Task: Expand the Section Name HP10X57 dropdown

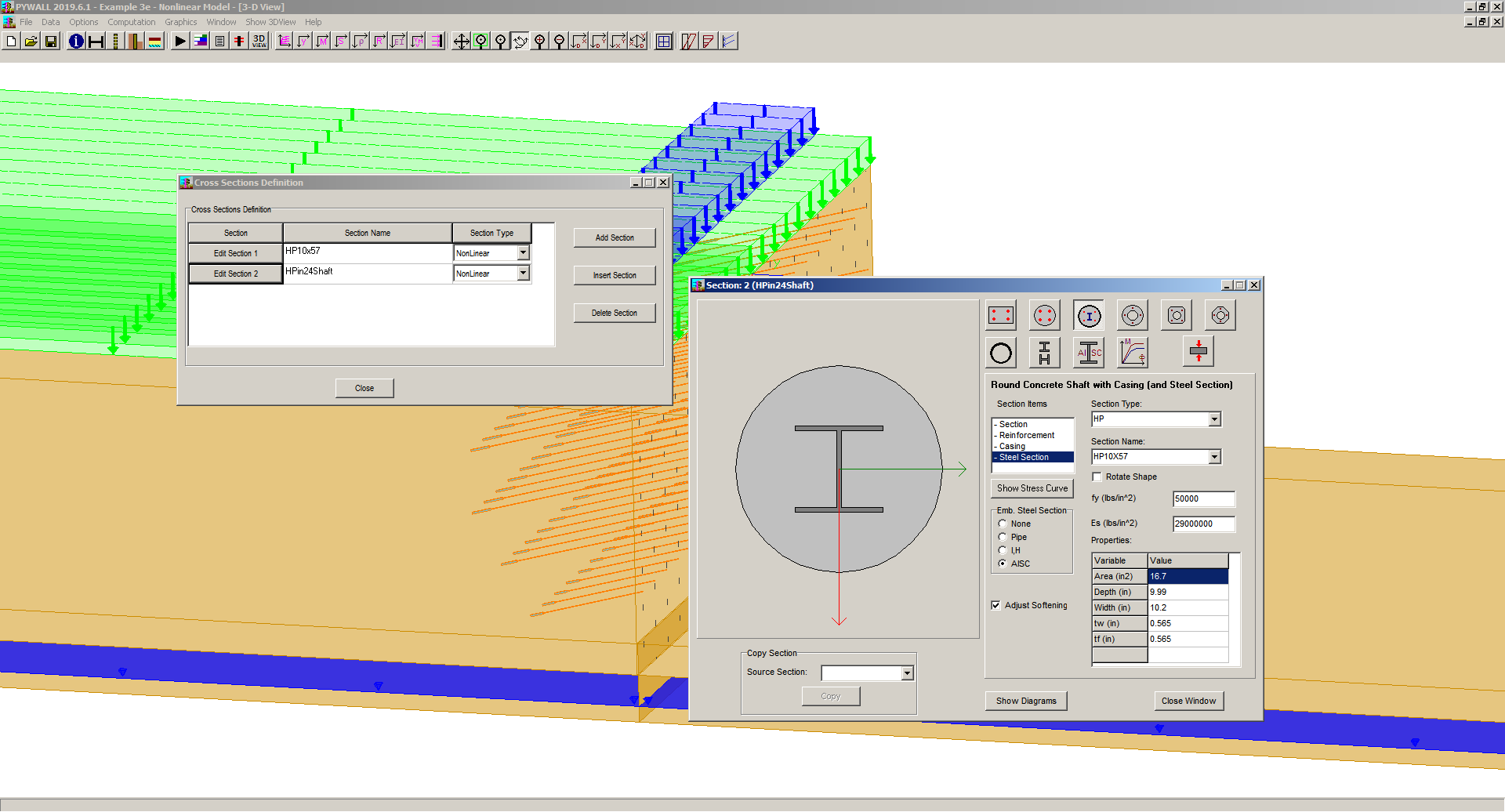Action: [1214, 457]
